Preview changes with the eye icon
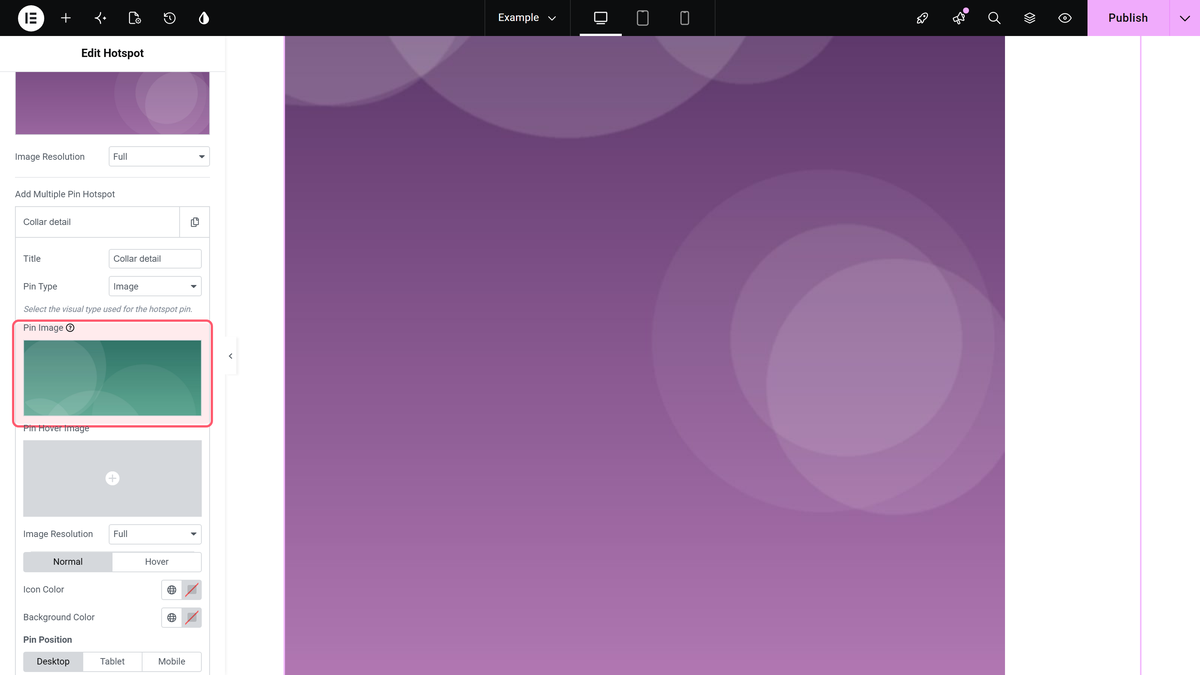The image size is (1200, 675). pos(1065,18)
